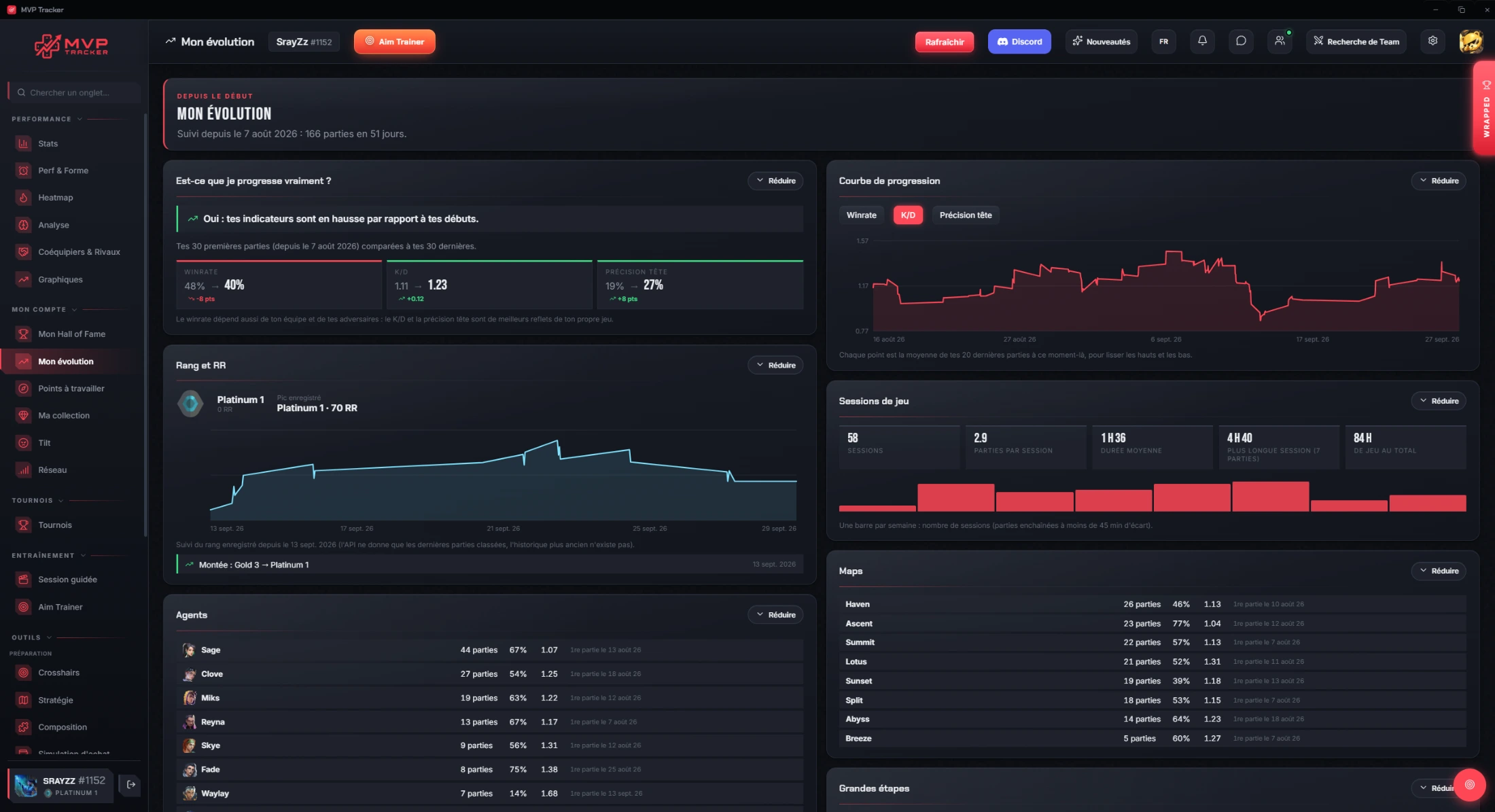1495x812 pixels.
Task: Reduce the Rang et RR panel
Action: point(775,366)
